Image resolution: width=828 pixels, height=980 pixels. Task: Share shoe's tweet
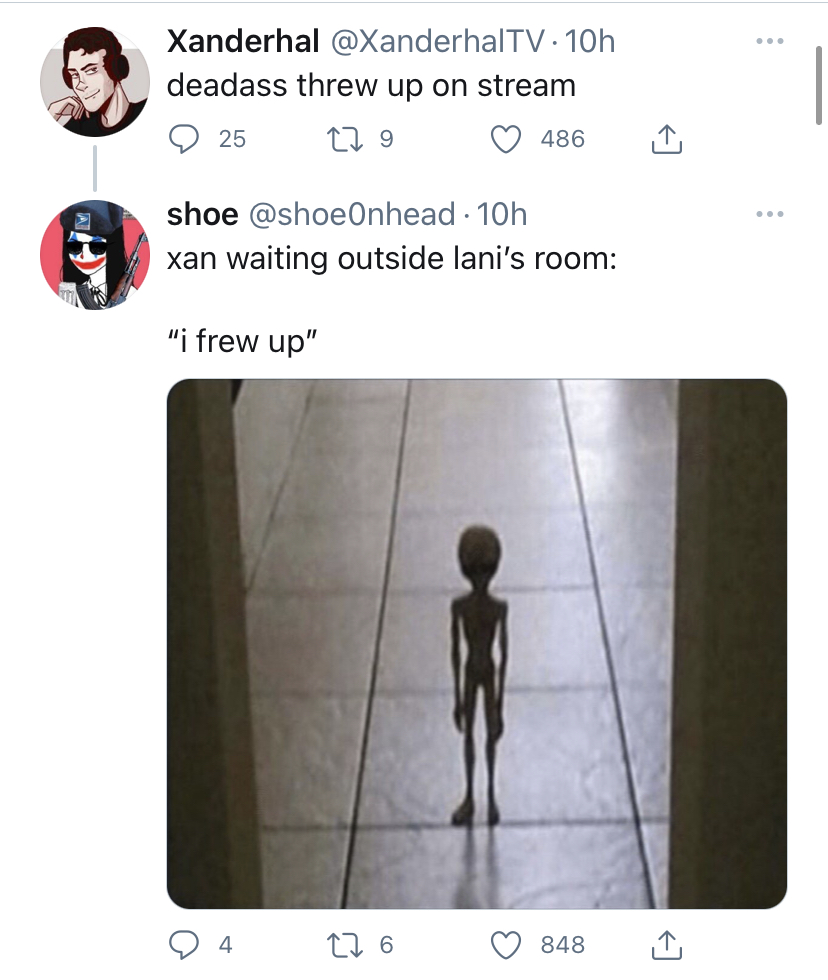(x=666, y=944)
